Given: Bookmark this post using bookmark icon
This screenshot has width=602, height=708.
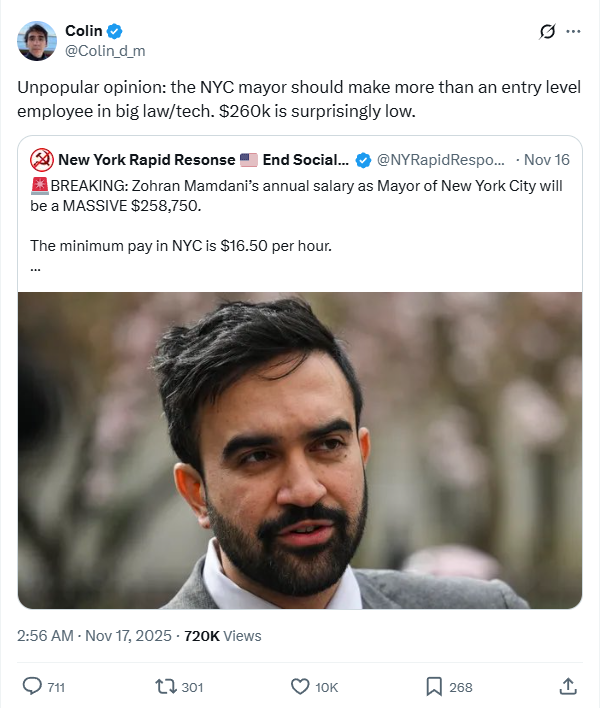Looking at the screenshot, I should [434, 686].
